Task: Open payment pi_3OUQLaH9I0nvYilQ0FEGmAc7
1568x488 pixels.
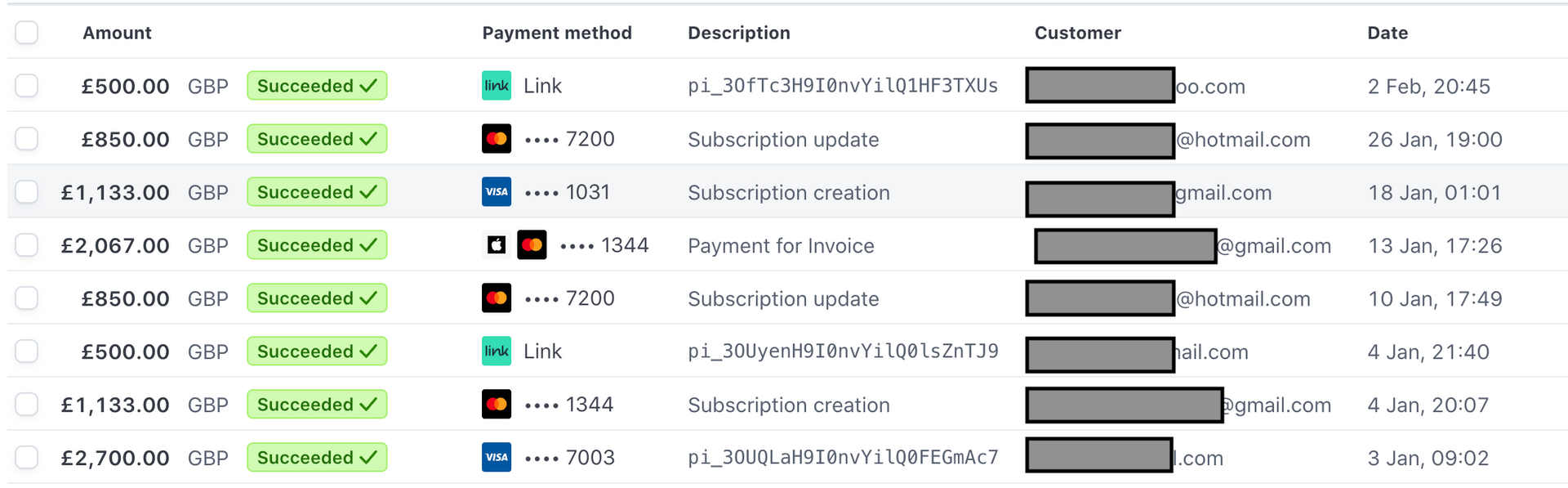Action: [x=843, y=458]
